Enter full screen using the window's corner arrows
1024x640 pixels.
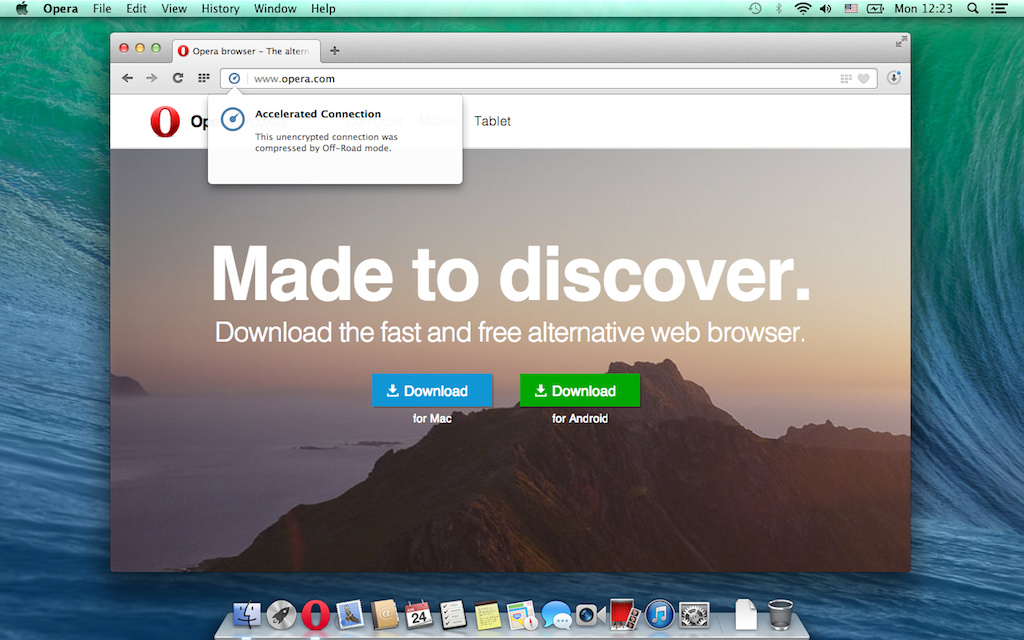pos(901,42)
